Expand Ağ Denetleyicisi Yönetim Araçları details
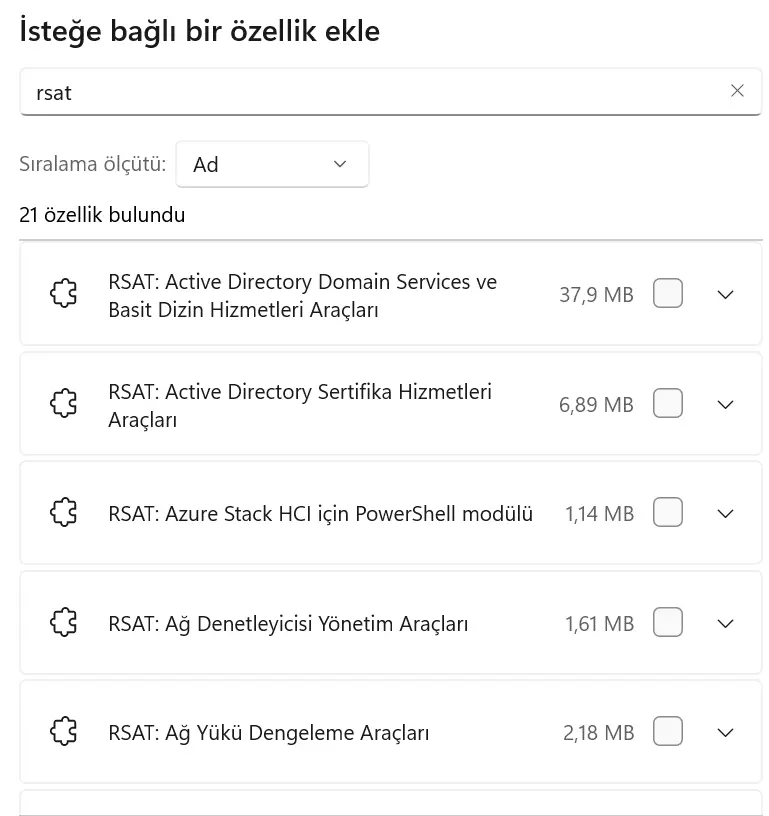 (726, 623)
